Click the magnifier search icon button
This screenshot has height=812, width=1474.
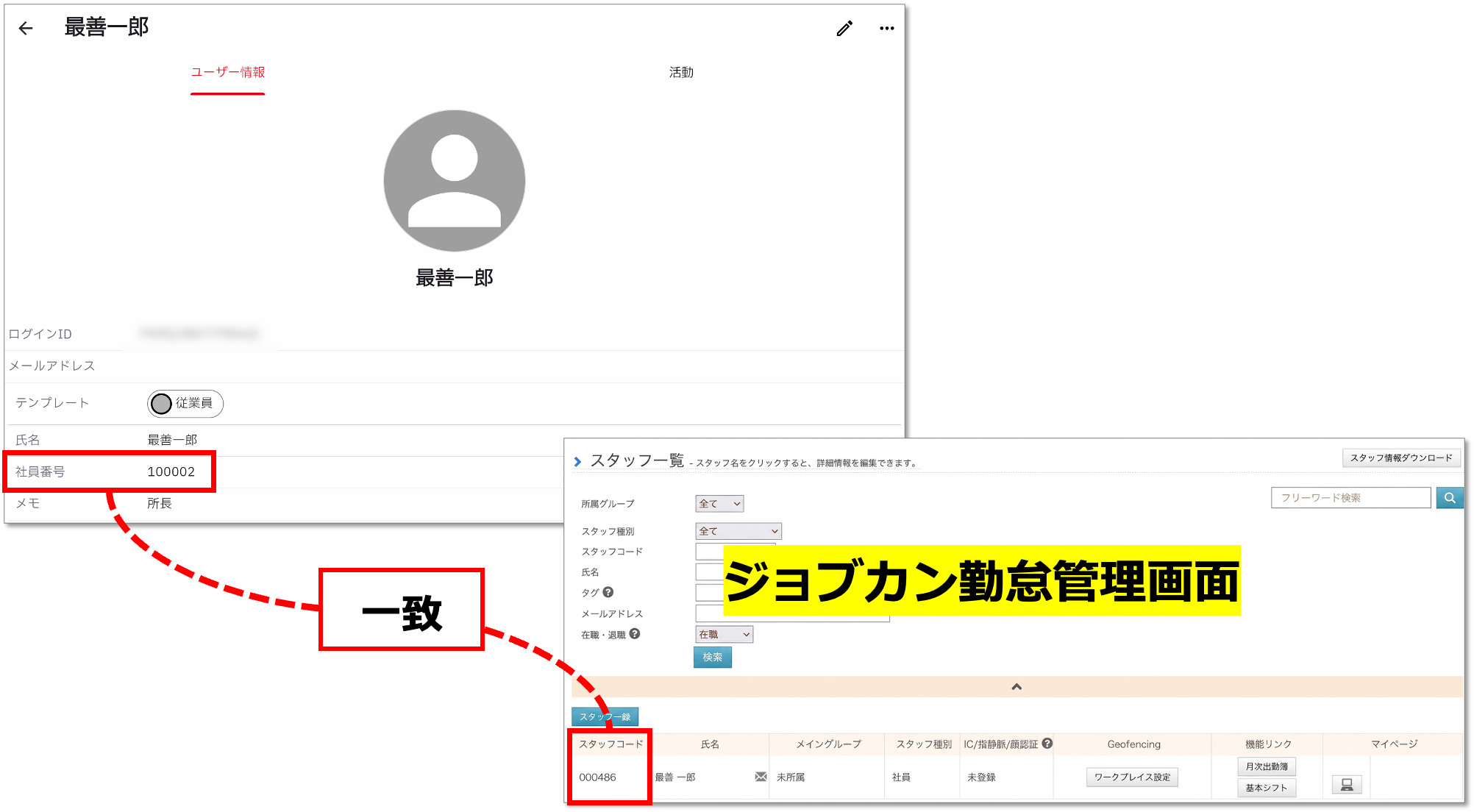(x=1449, y=498)
